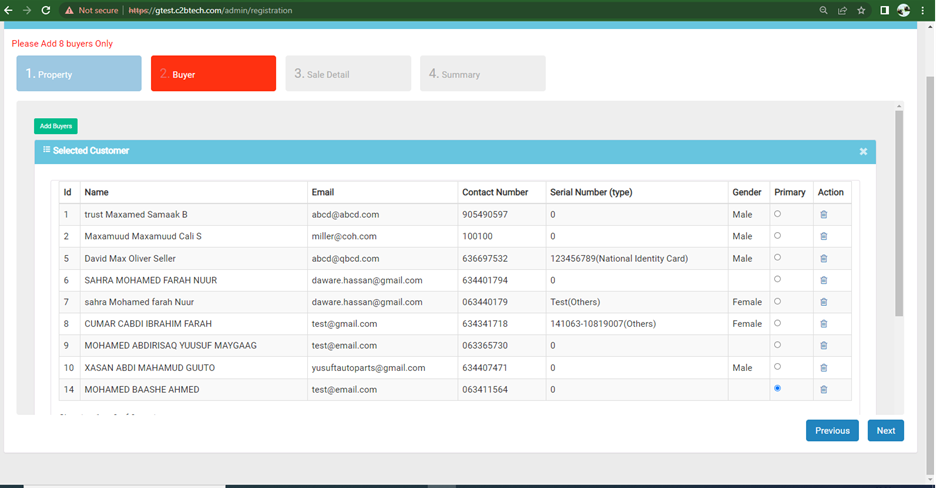Delete buyer sahra Mohamed farah Nuur row 7
Image resolution: width=940 pixels, height=488 pixels.
tap(823, 302)
